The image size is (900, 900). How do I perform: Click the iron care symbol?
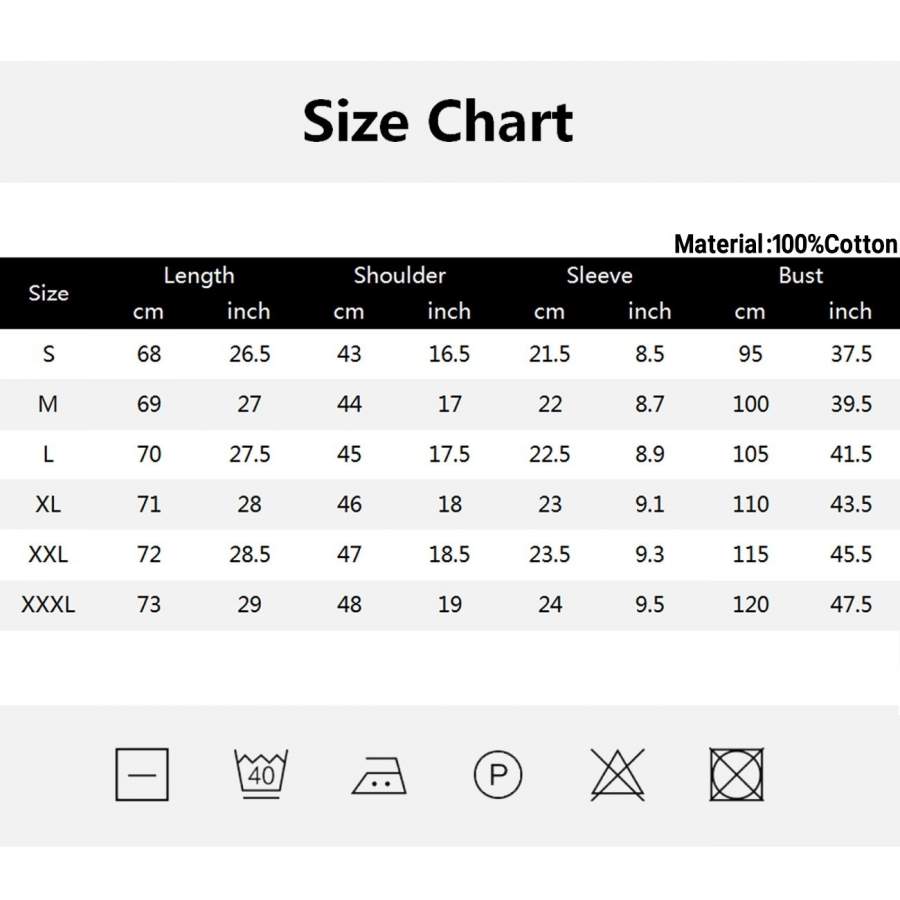click(379, 774)
